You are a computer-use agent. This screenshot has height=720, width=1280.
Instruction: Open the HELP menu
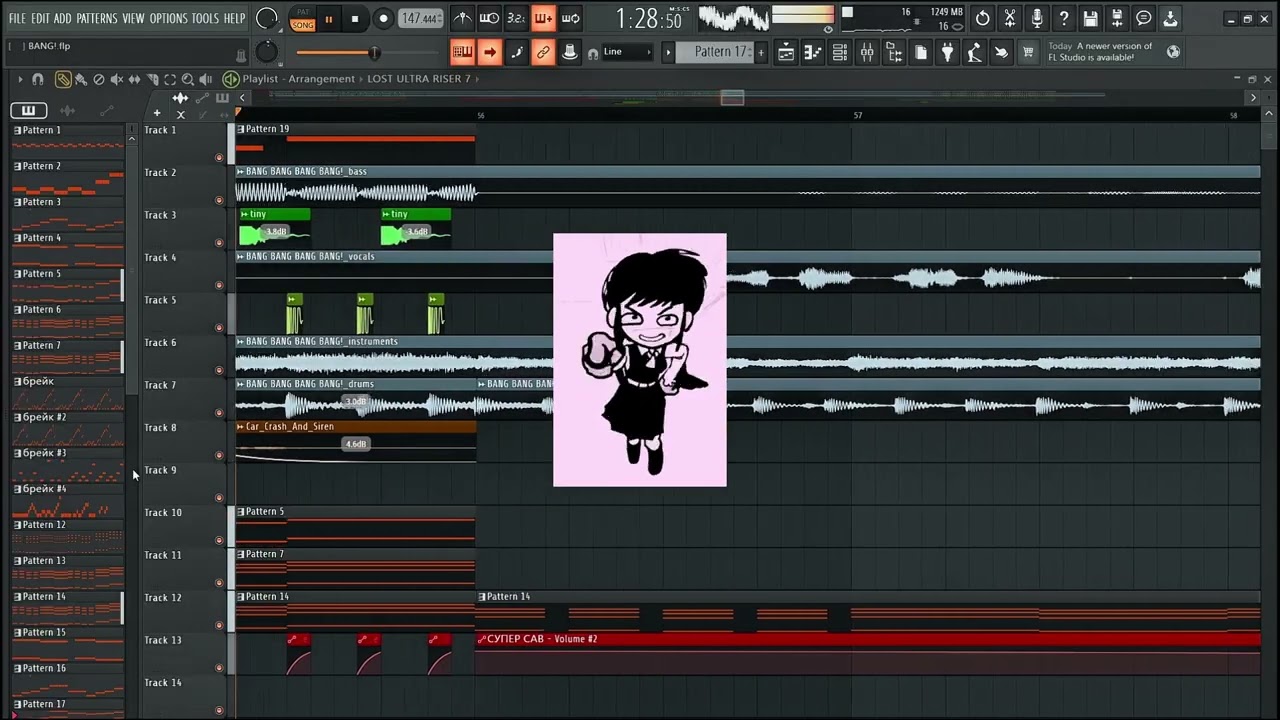click(234, 18)
